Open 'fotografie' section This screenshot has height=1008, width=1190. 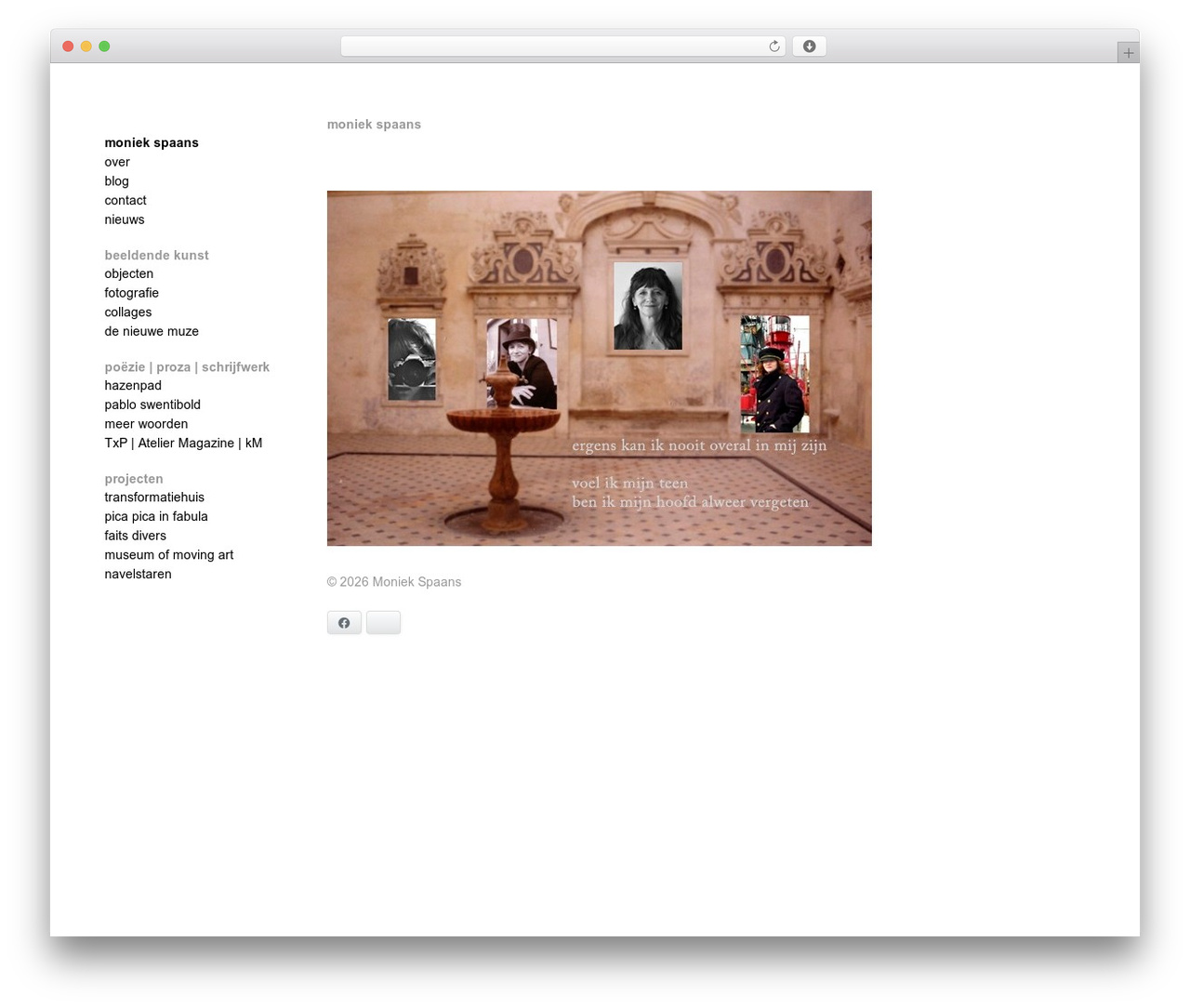coord(132,293)
